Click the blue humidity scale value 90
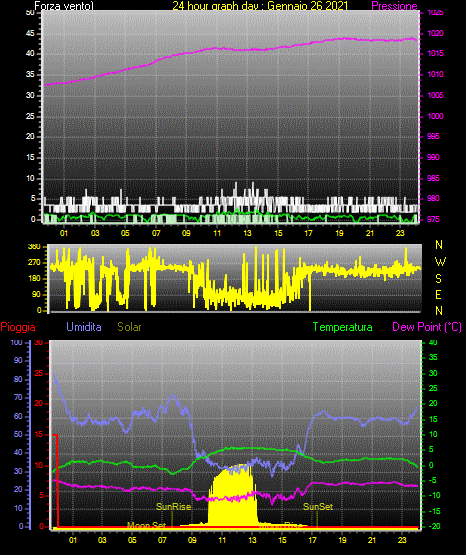This screenshot has height=555, width=466. [18, 360]
